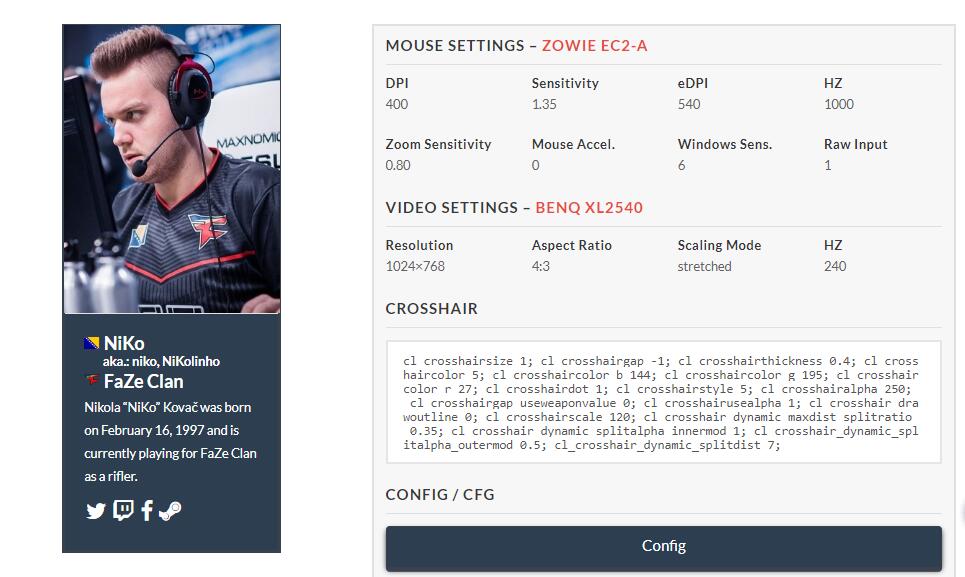Open the BENQ XL2540 monitor link
965x577 pixels.
589,208
